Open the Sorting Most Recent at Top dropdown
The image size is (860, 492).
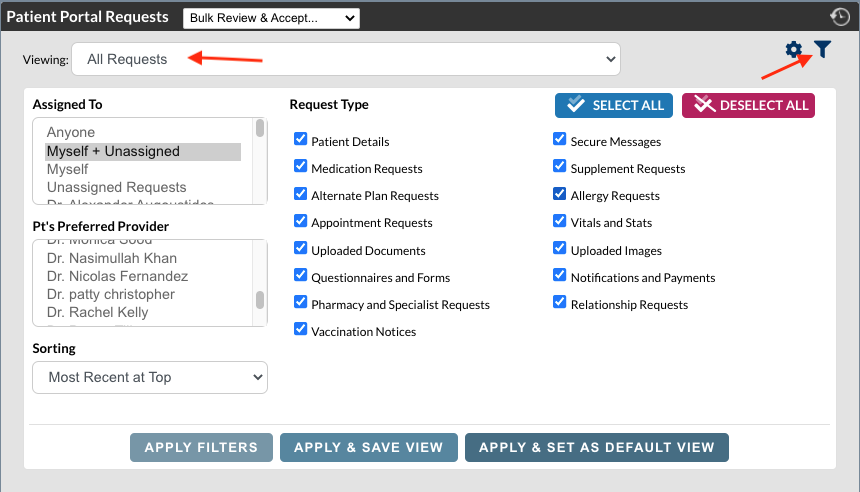pos(150,377)
